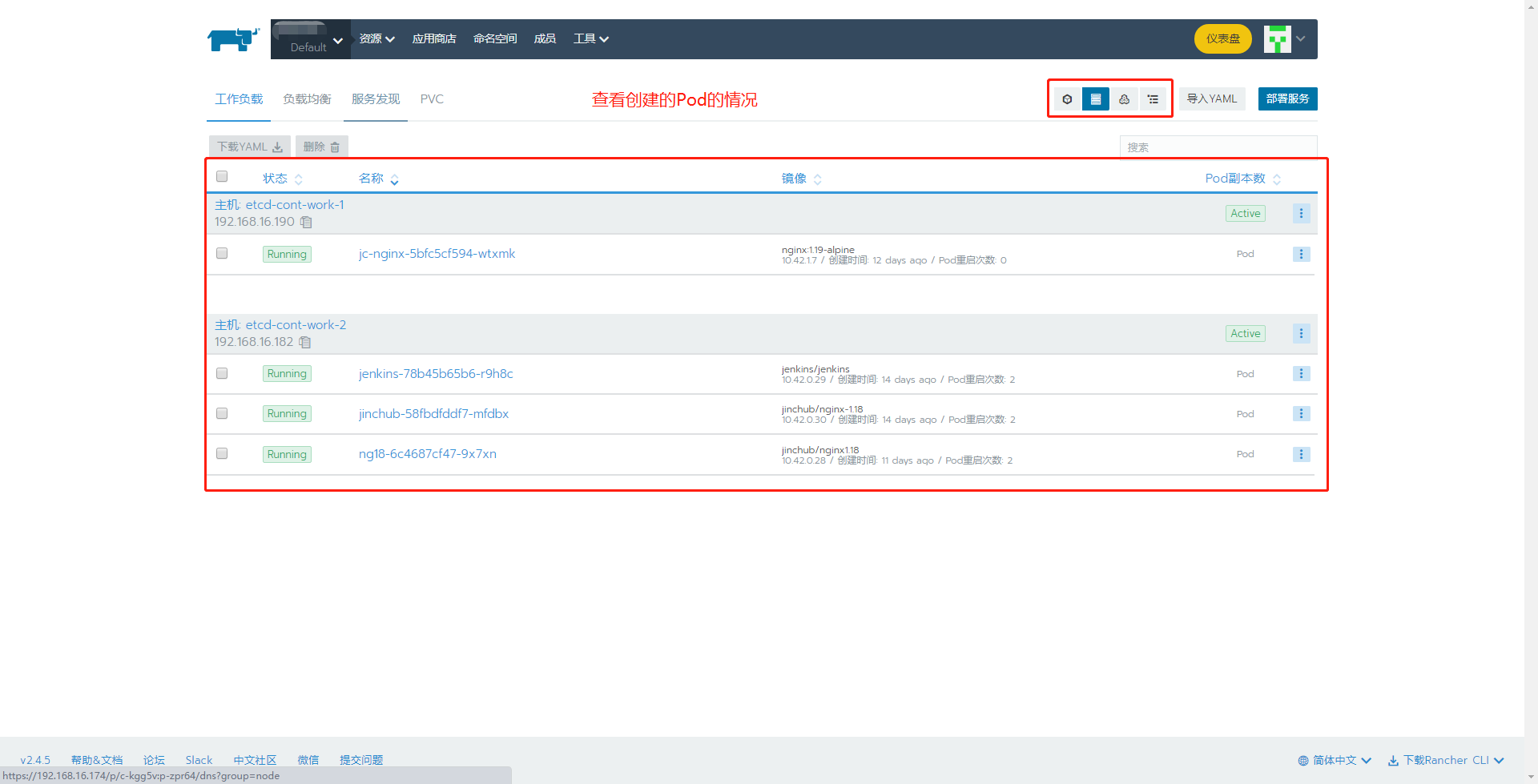The height and width of the screenshot is (784, 1538).
Task: Open the 简体中文 language dropdown
Action: [x=1335, y=761]
